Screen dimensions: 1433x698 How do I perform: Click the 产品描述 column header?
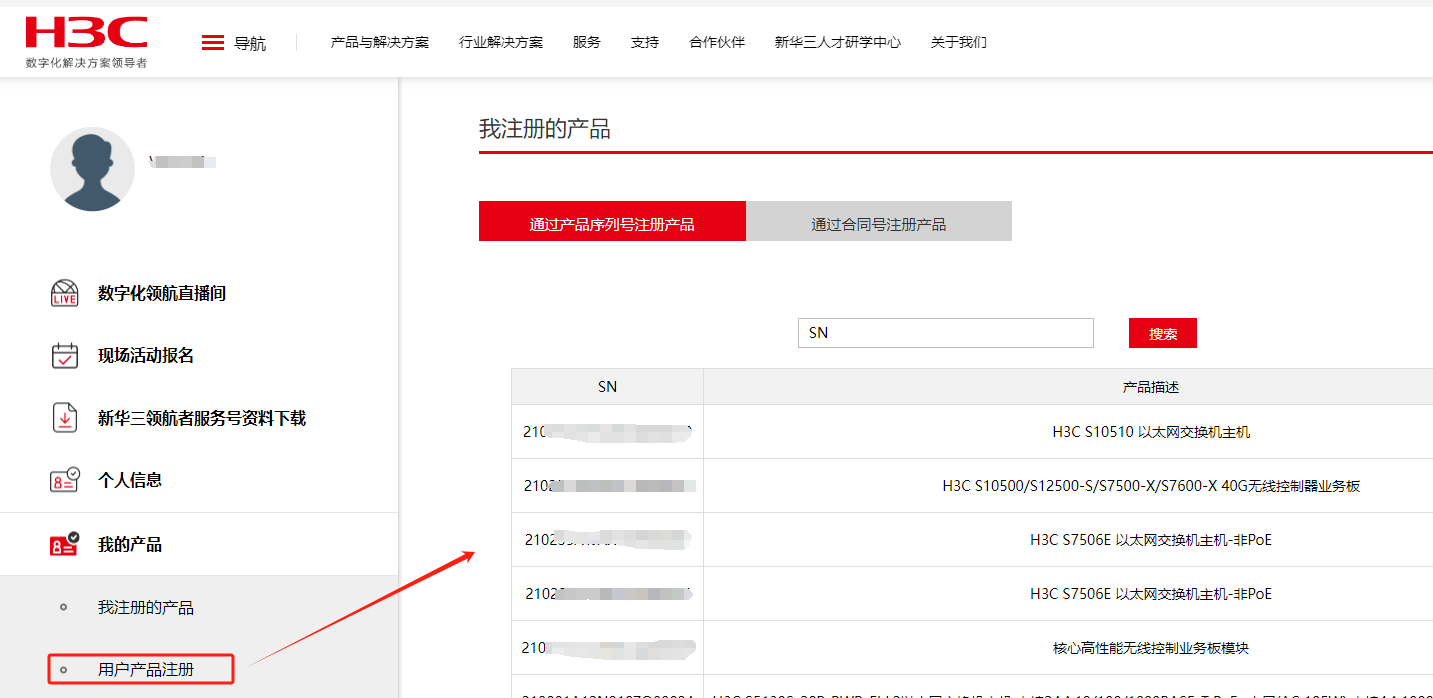click(1151, 386)
